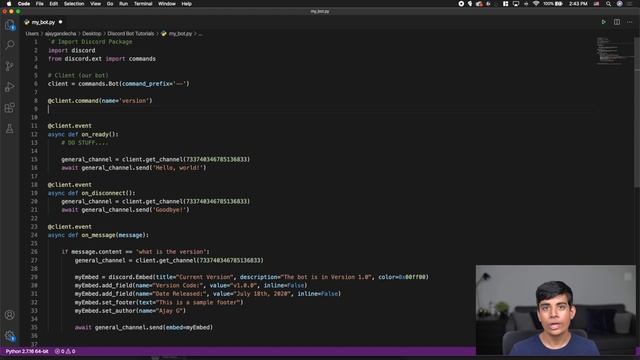Click 'Hello, world!' string literal

tap(178, 168)
